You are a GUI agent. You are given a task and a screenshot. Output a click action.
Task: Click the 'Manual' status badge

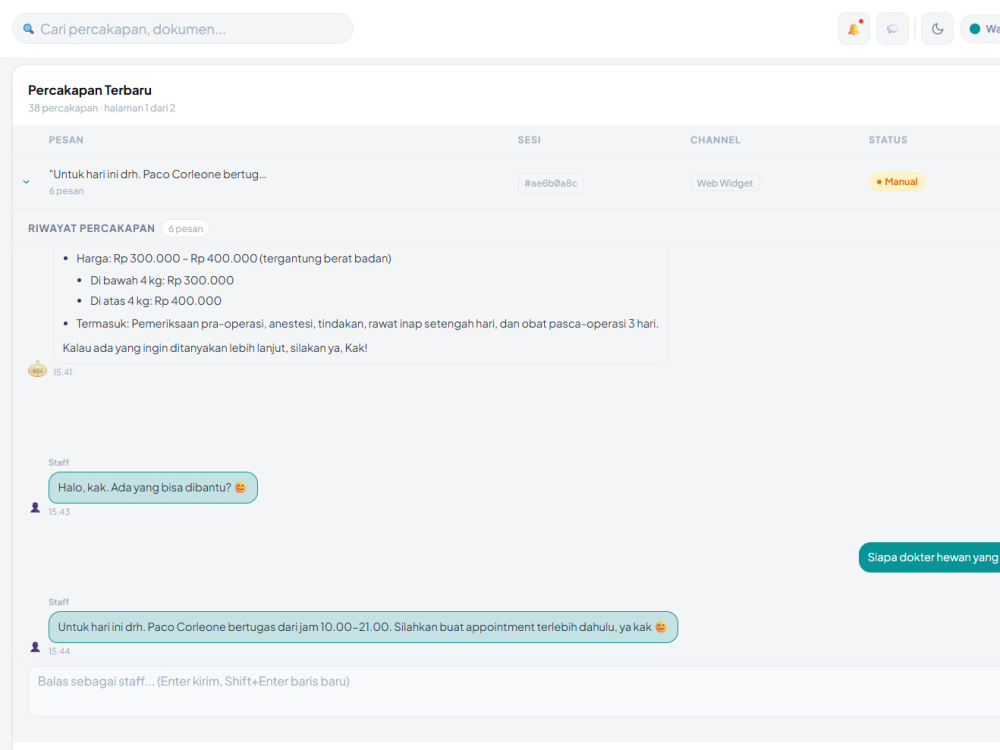pyautogui.click(x=897, y=182)
